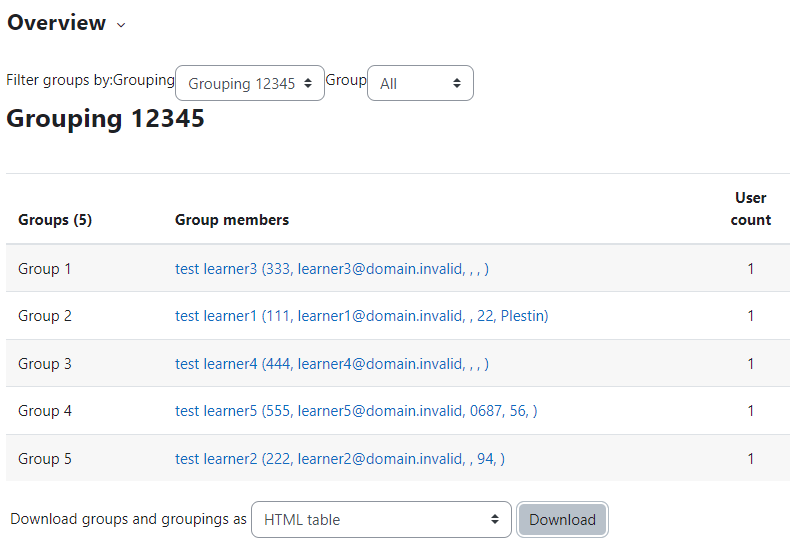This screenshot has width=796, height=558.
Task: Select the Group 3 row label
Action: pyautogui.click(x=45, y=364)
